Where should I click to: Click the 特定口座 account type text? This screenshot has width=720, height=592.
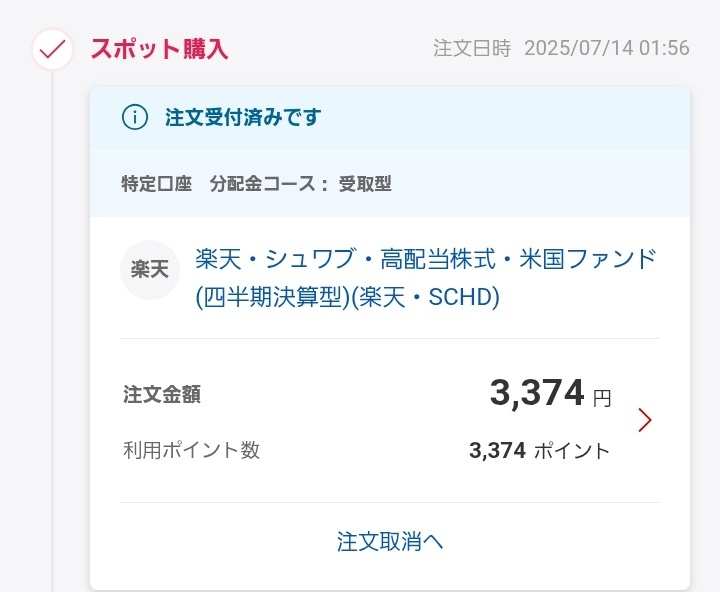pyautogui.click(x=157, y=184)
